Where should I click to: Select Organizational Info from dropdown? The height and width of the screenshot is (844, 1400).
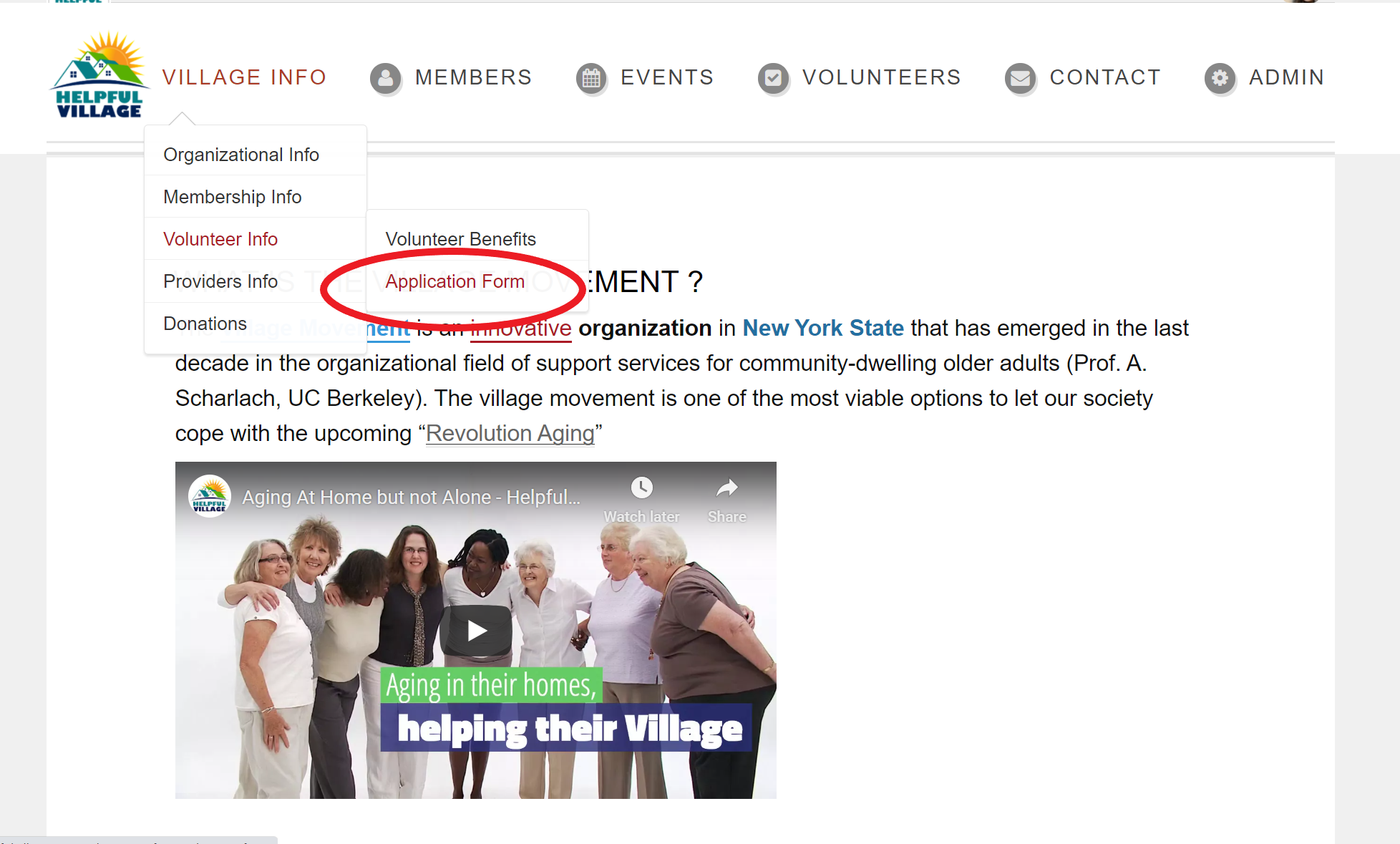click(x=256, y=155)
